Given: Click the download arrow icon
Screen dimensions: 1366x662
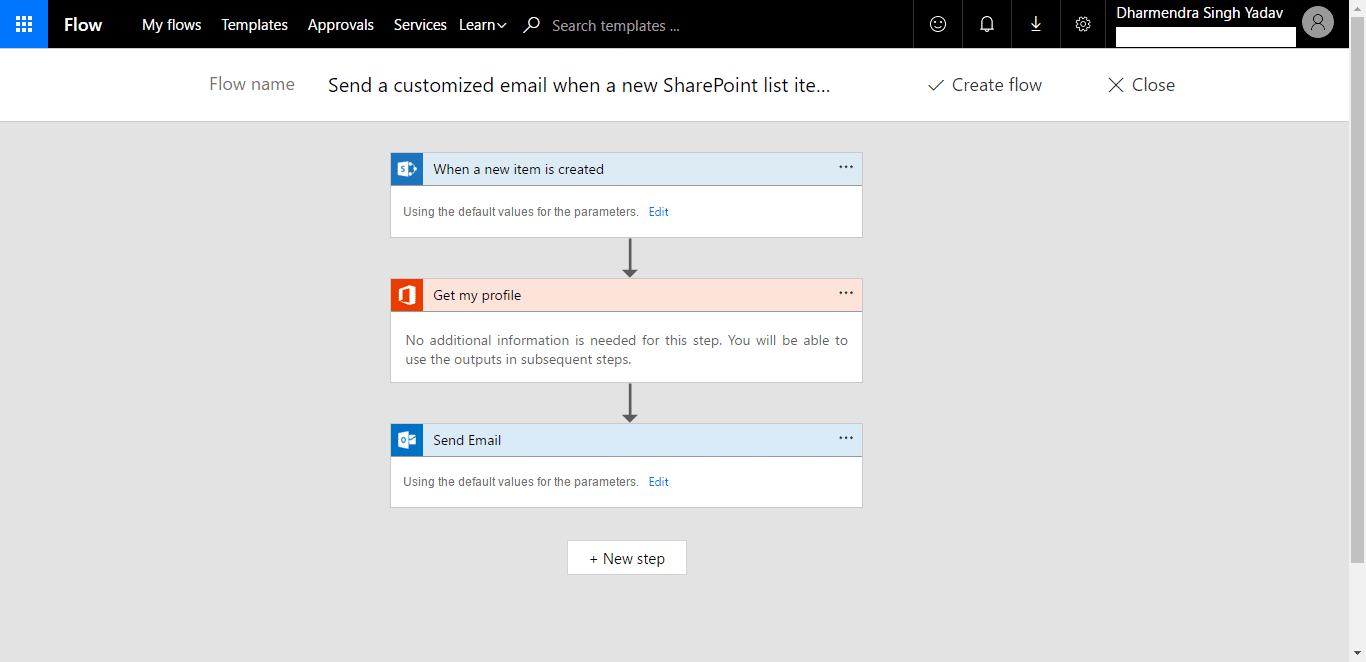Looking at the screenshot, I should coord(1036,24).
